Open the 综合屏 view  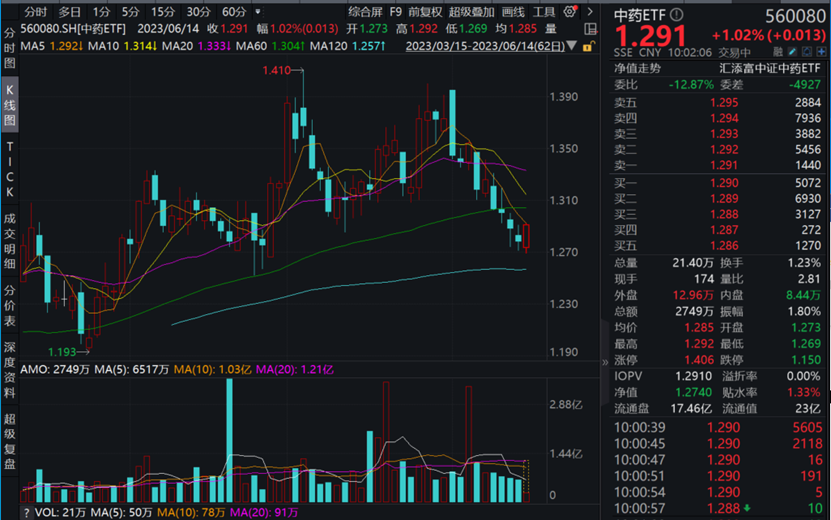[x=365, y=12]
